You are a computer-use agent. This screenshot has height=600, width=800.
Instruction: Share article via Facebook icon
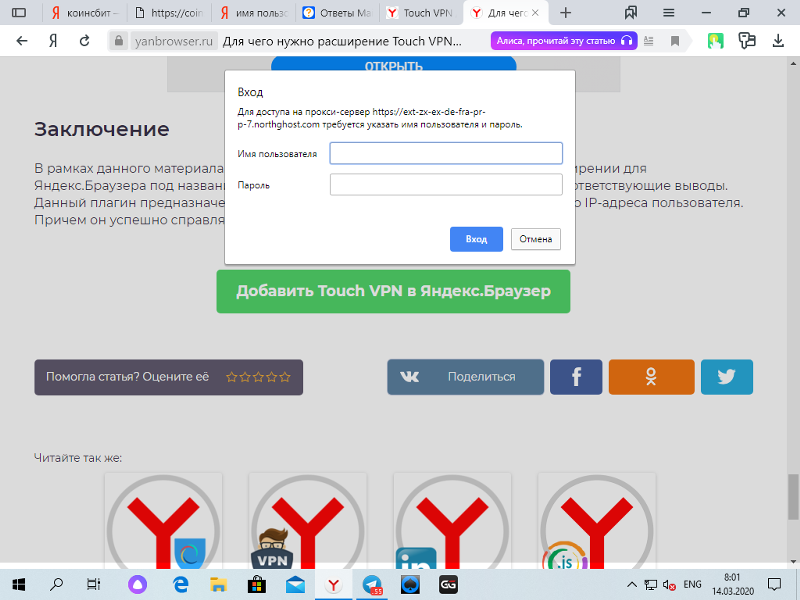(576, 377)
